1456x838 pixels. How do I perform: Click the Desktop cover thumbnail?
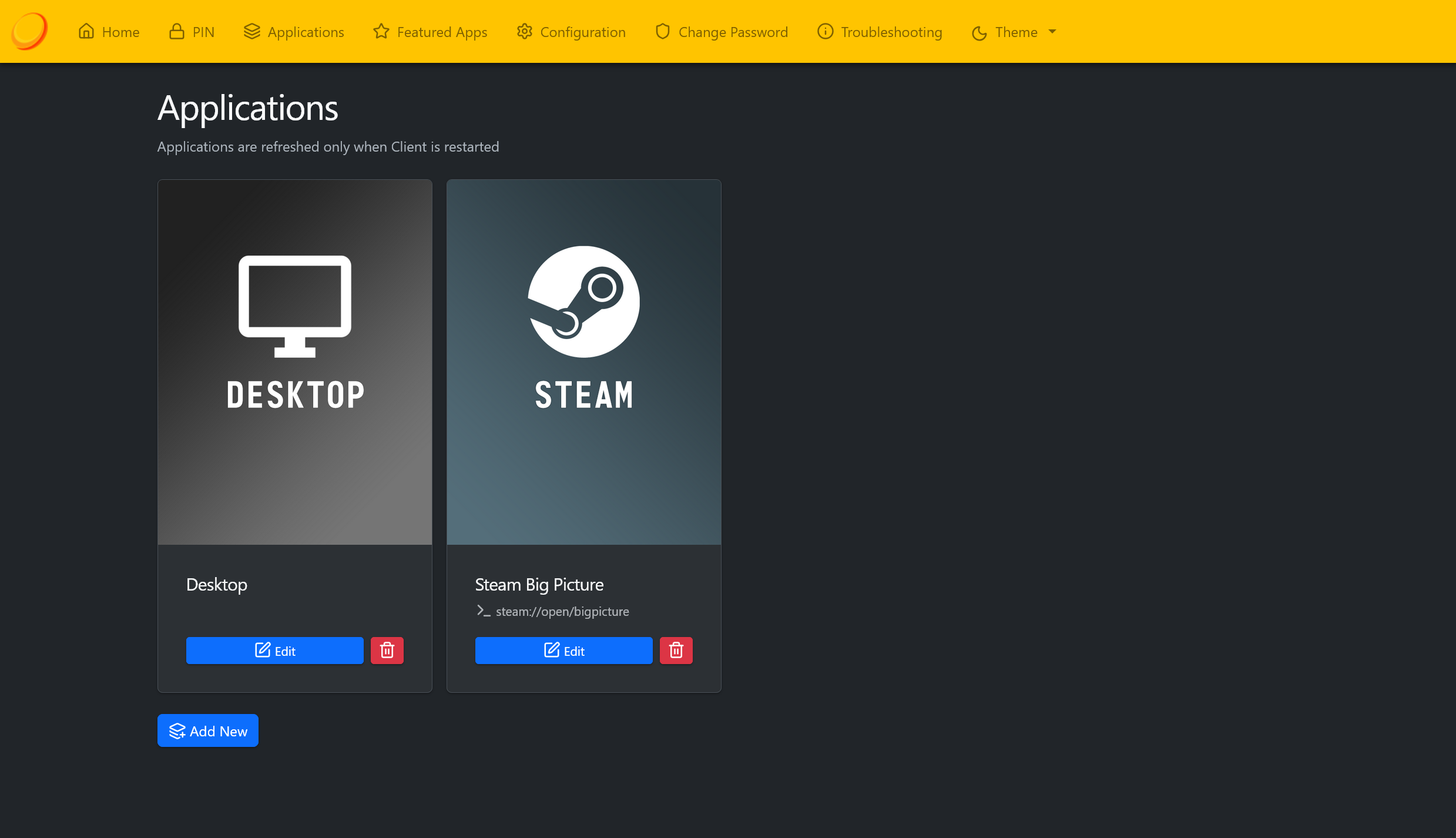295,361
